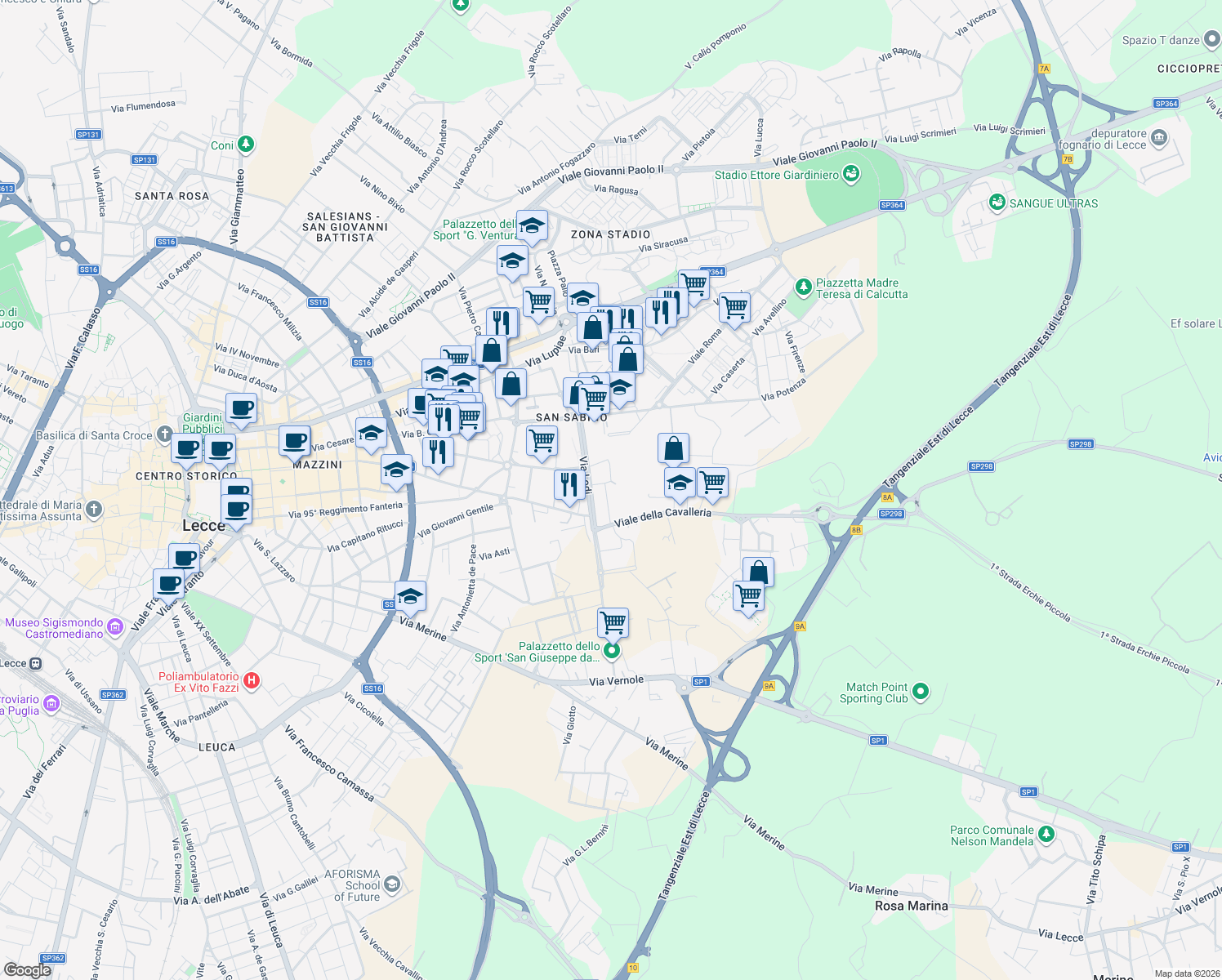Select the shopping bag icon on Viale della Cavalleria

coord(674,448)
